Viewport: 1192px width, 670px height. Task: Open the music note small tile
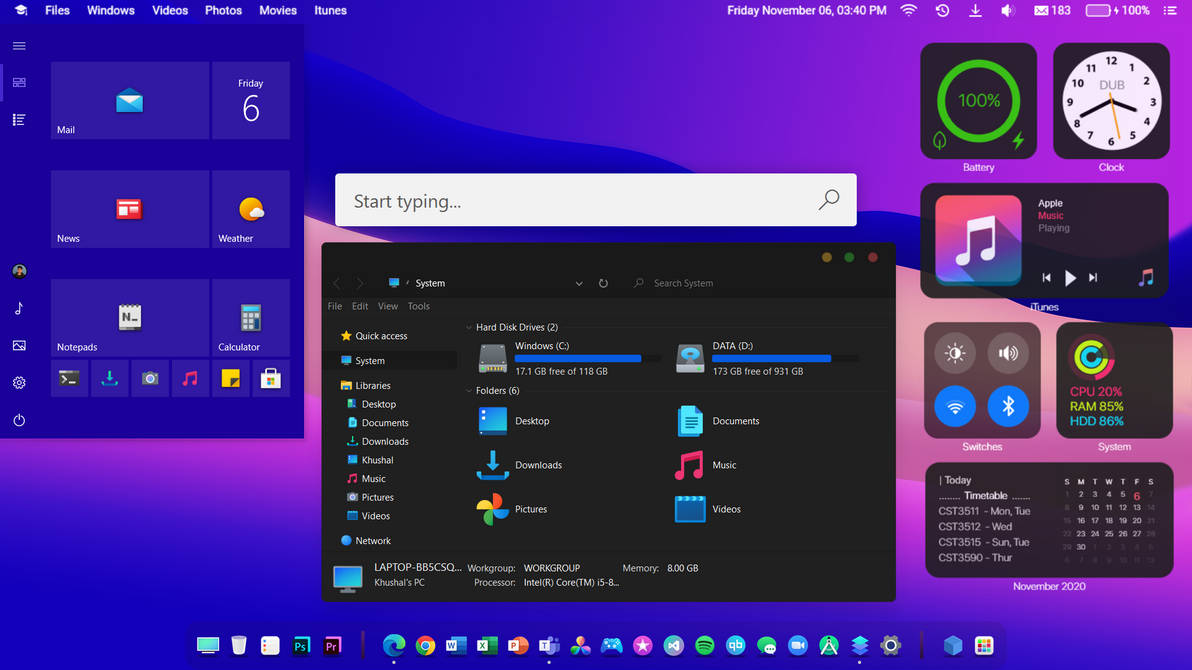pyautogui.click(x=190, y=378)
